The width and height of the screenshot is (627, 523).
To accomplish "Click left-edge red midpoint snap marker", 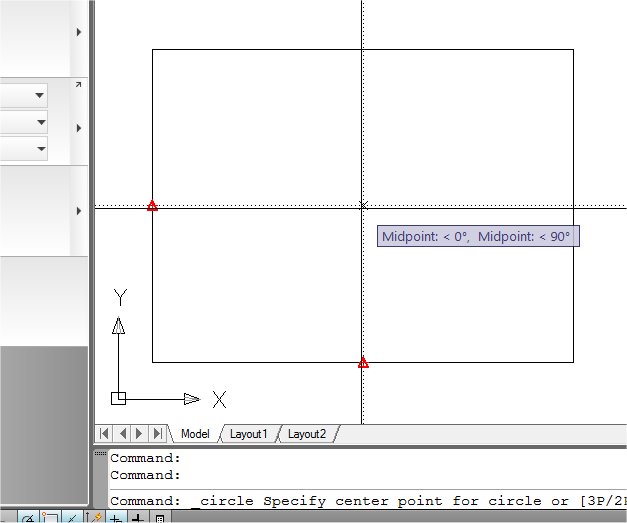I will (x=152, y=206).
